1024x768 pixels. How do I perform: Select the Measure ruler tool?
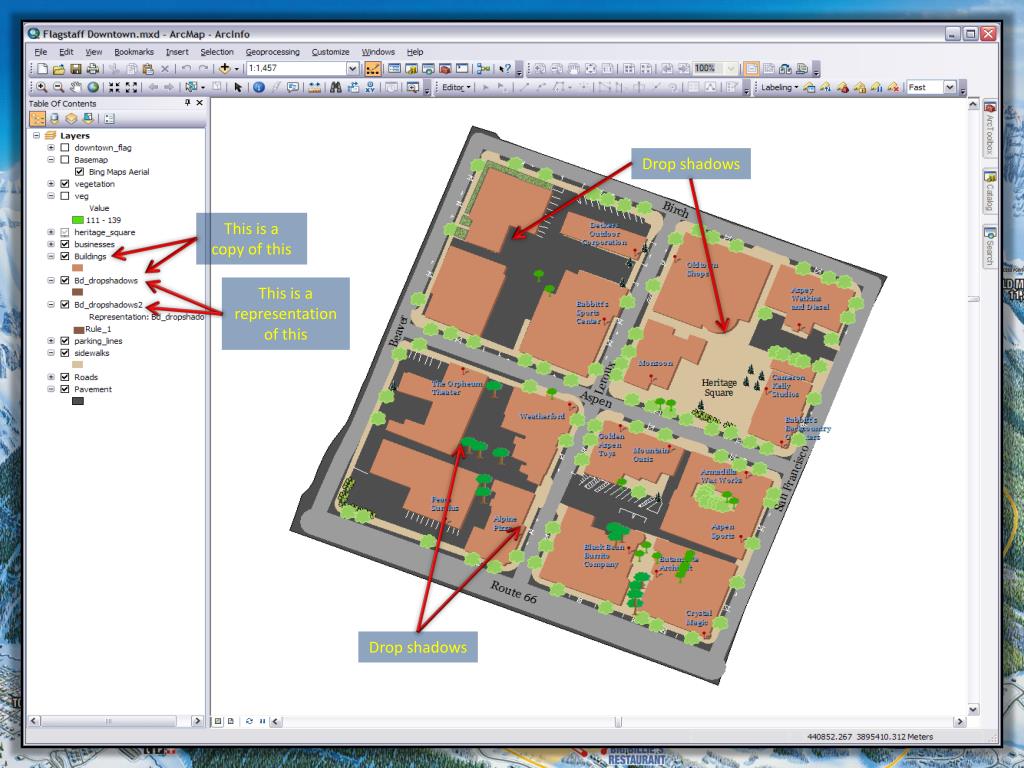(314, 88)
